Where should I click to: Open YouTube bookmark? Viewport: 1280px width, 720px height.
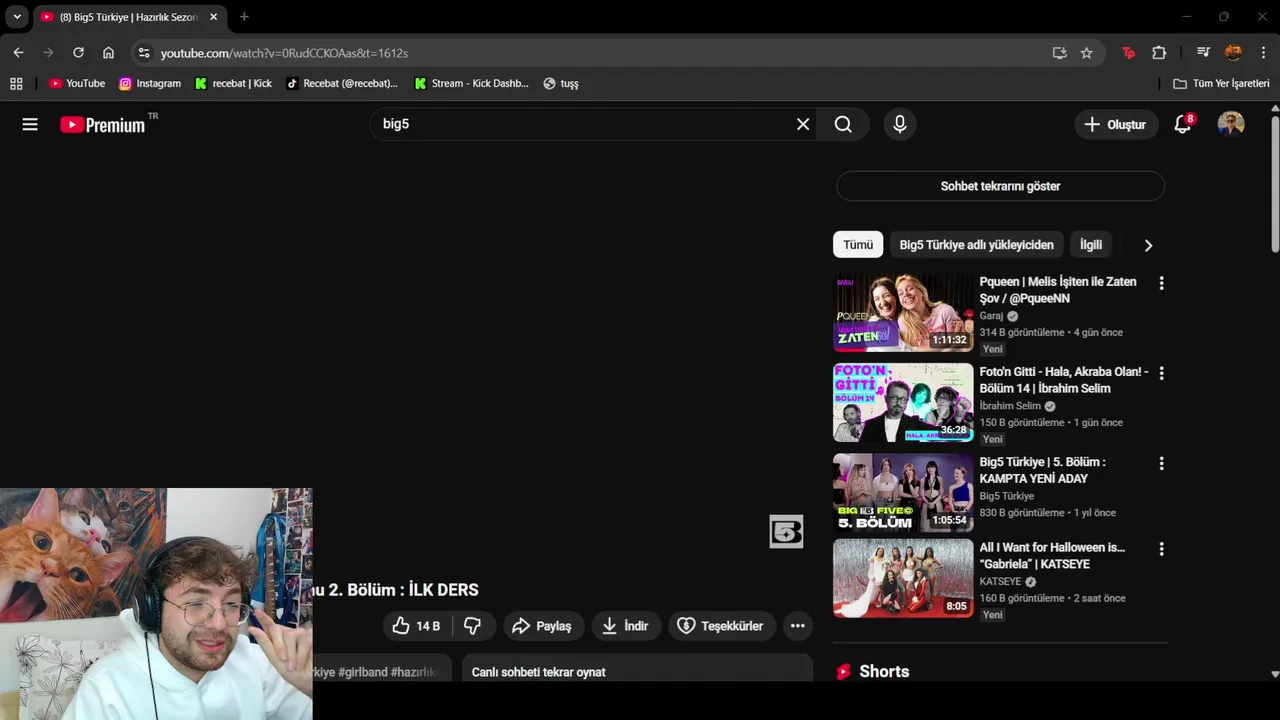[x=77, y=84]
